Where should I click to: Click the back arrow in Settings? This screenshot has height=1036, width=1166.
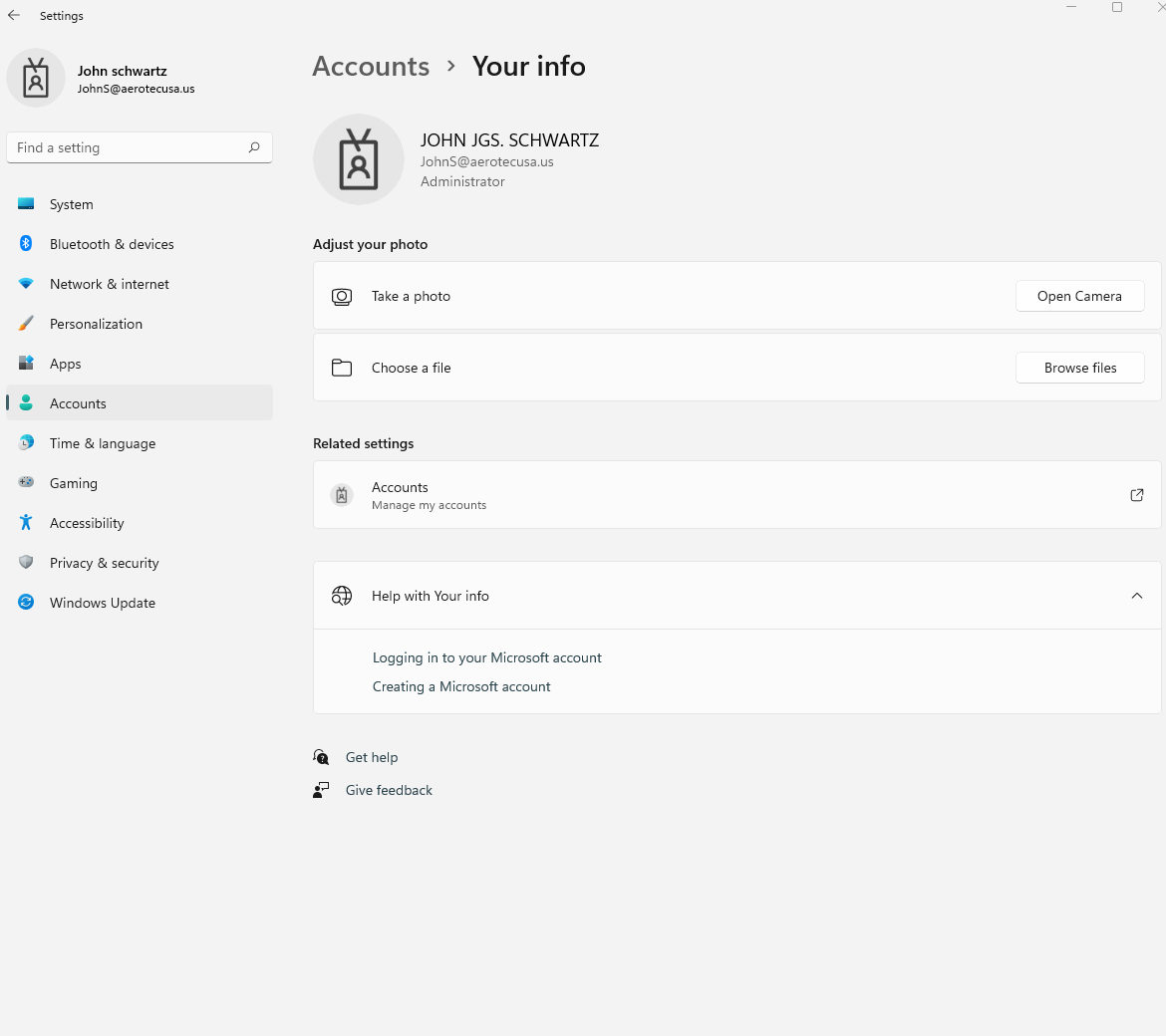tap(14, 15)
